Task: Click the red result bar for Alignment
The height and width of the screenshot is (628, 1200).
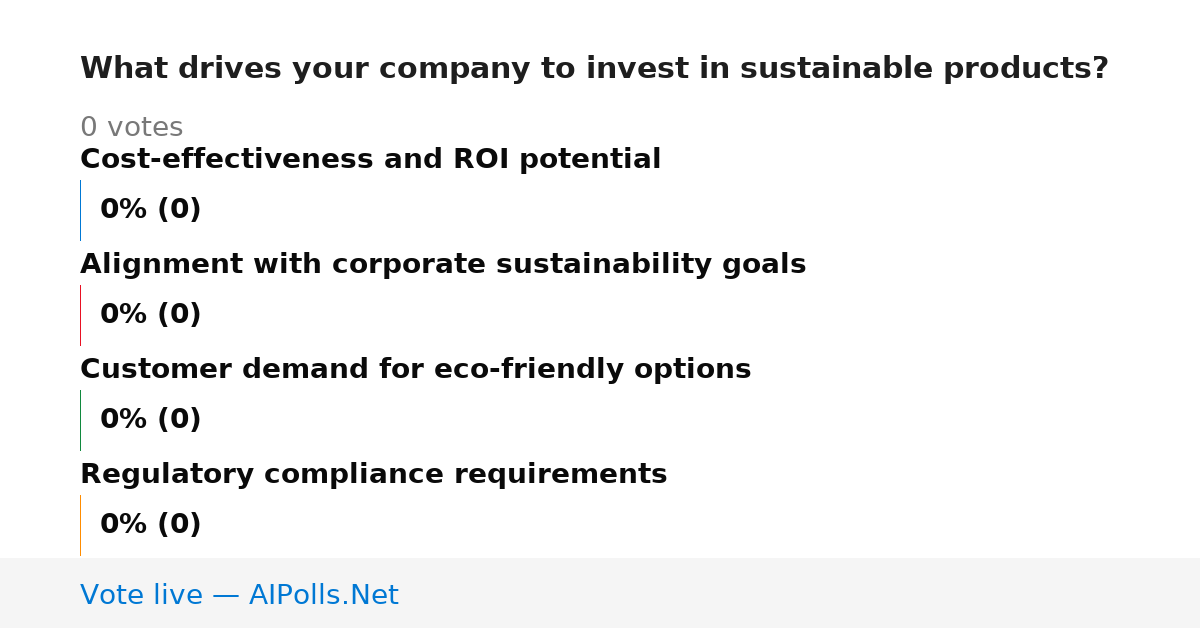Action: 80,315
